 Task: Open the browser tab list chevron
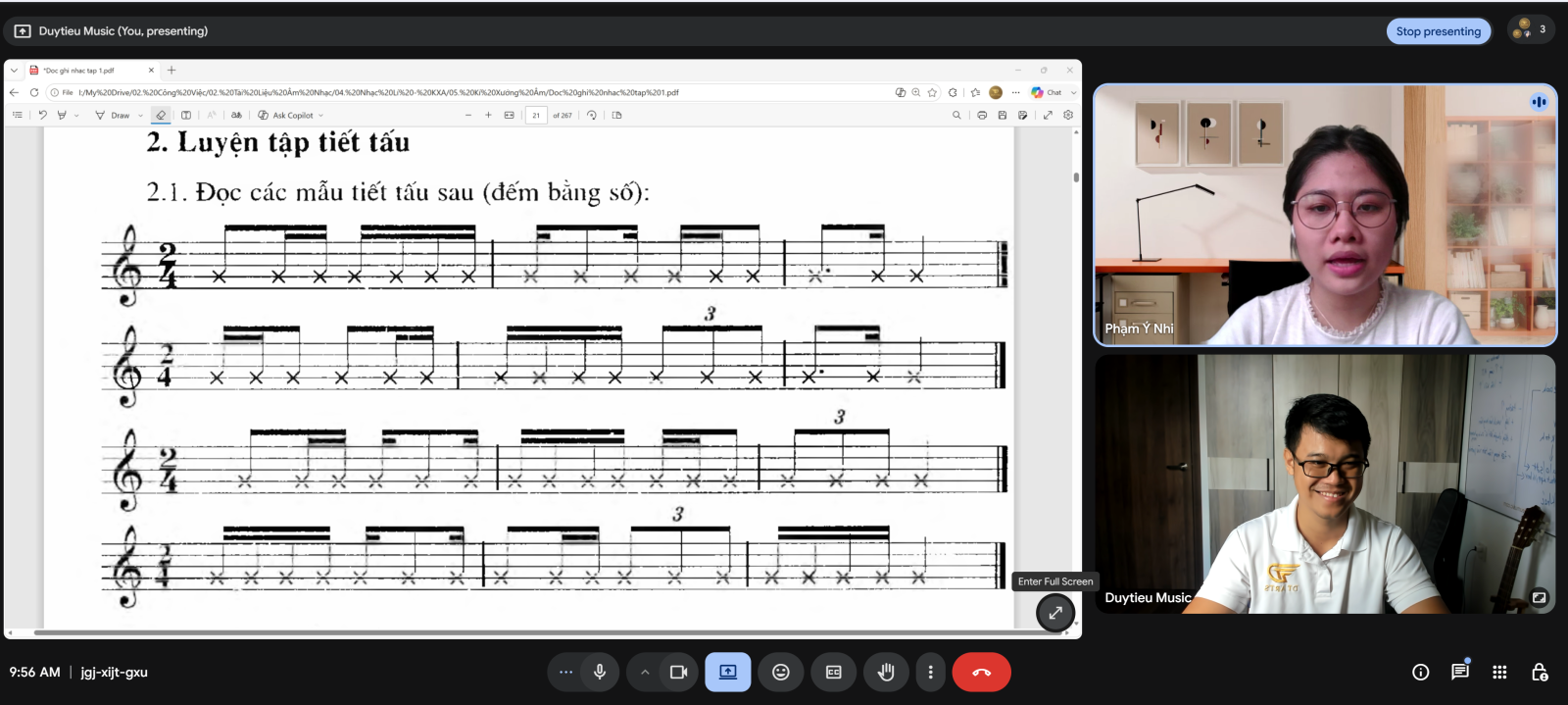(x=14, y=71)
